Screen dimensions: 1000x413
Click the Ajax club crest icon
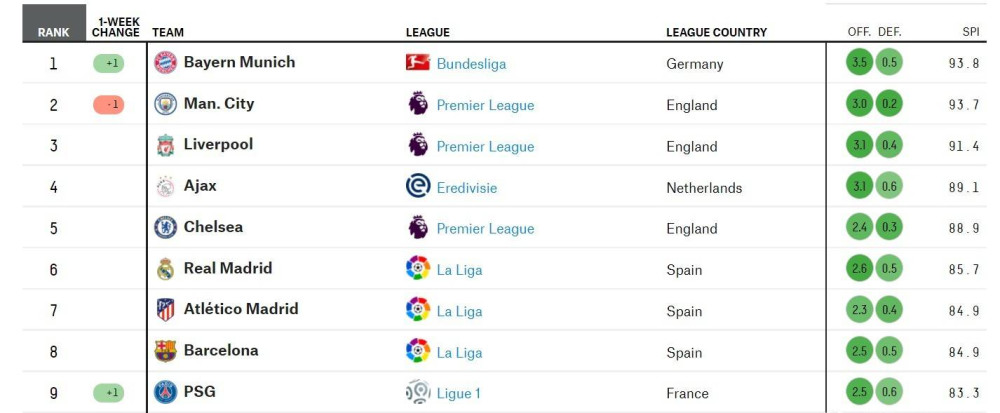pos(165,187)
